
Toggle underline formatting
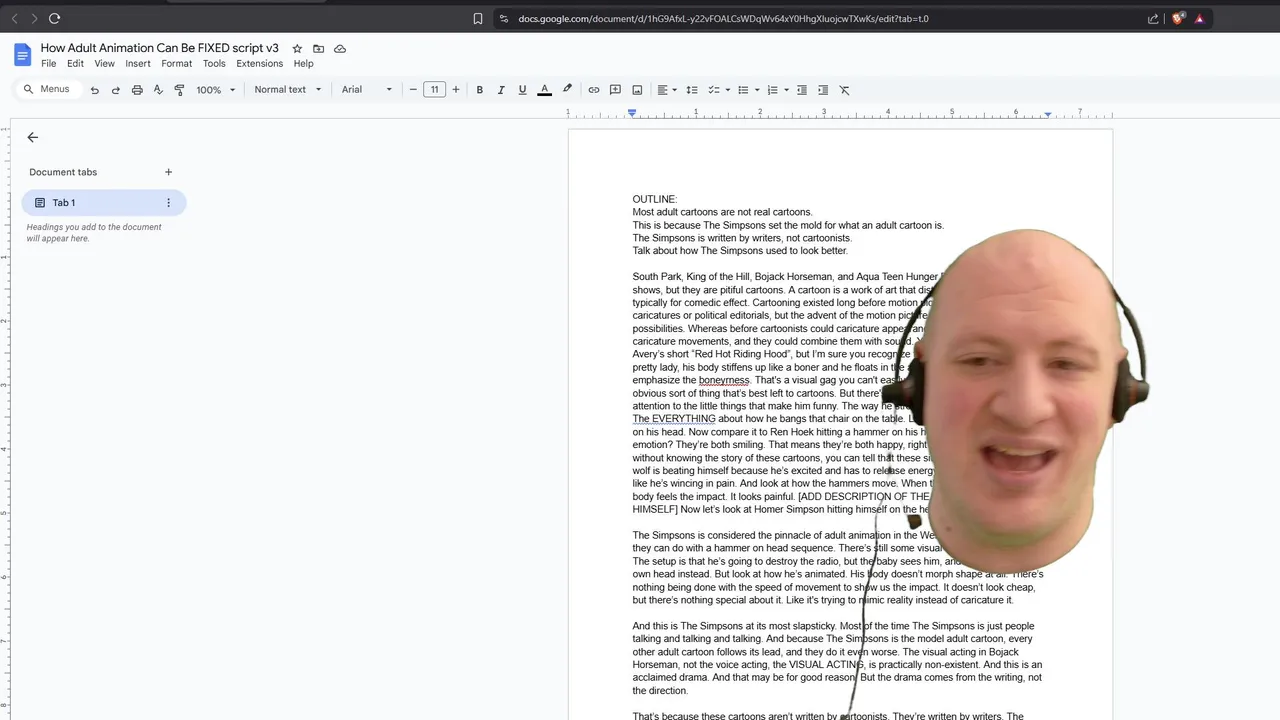click(522, 90)
